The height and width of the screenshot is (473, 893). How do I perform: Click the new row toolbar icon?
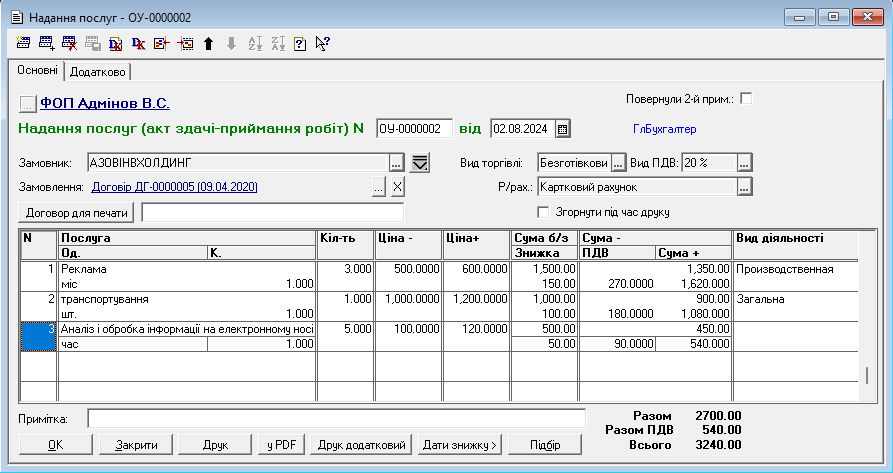pyautogui.click(x=24, y=43)
